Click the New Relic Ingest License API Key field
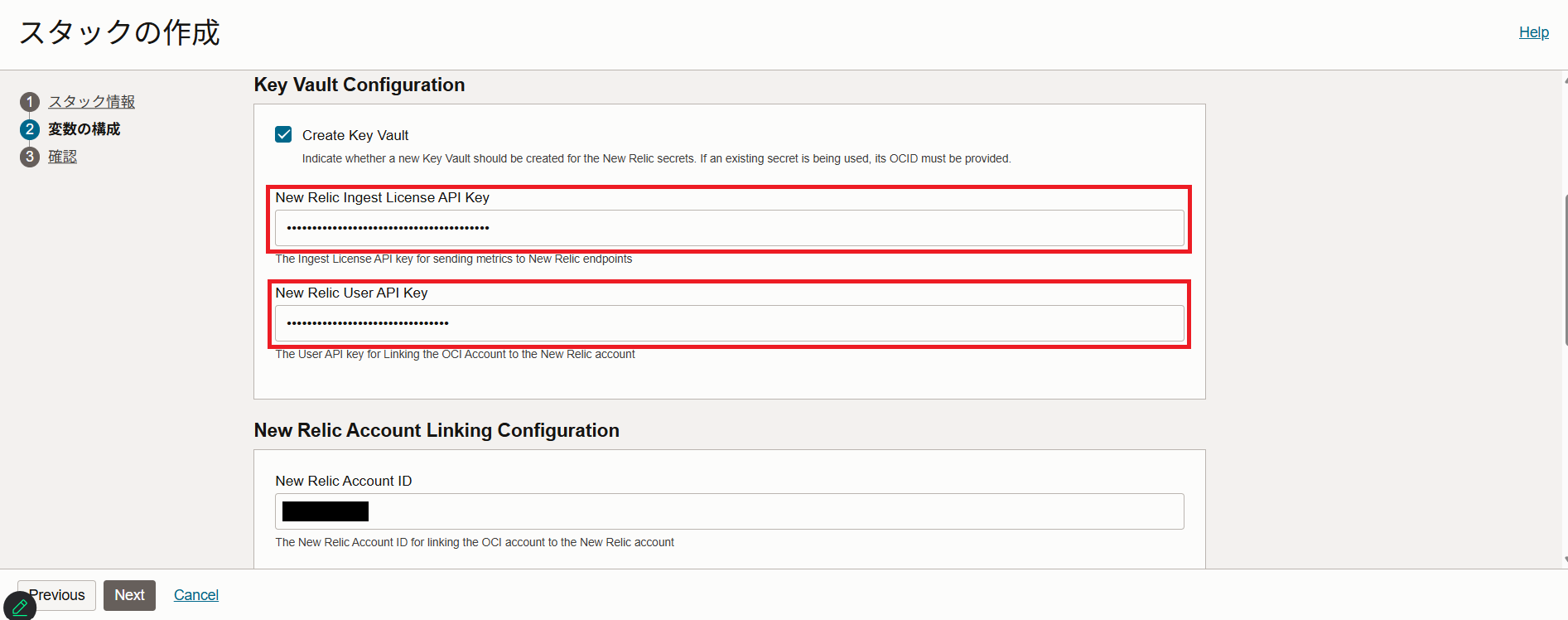 (x=729, y=228)
